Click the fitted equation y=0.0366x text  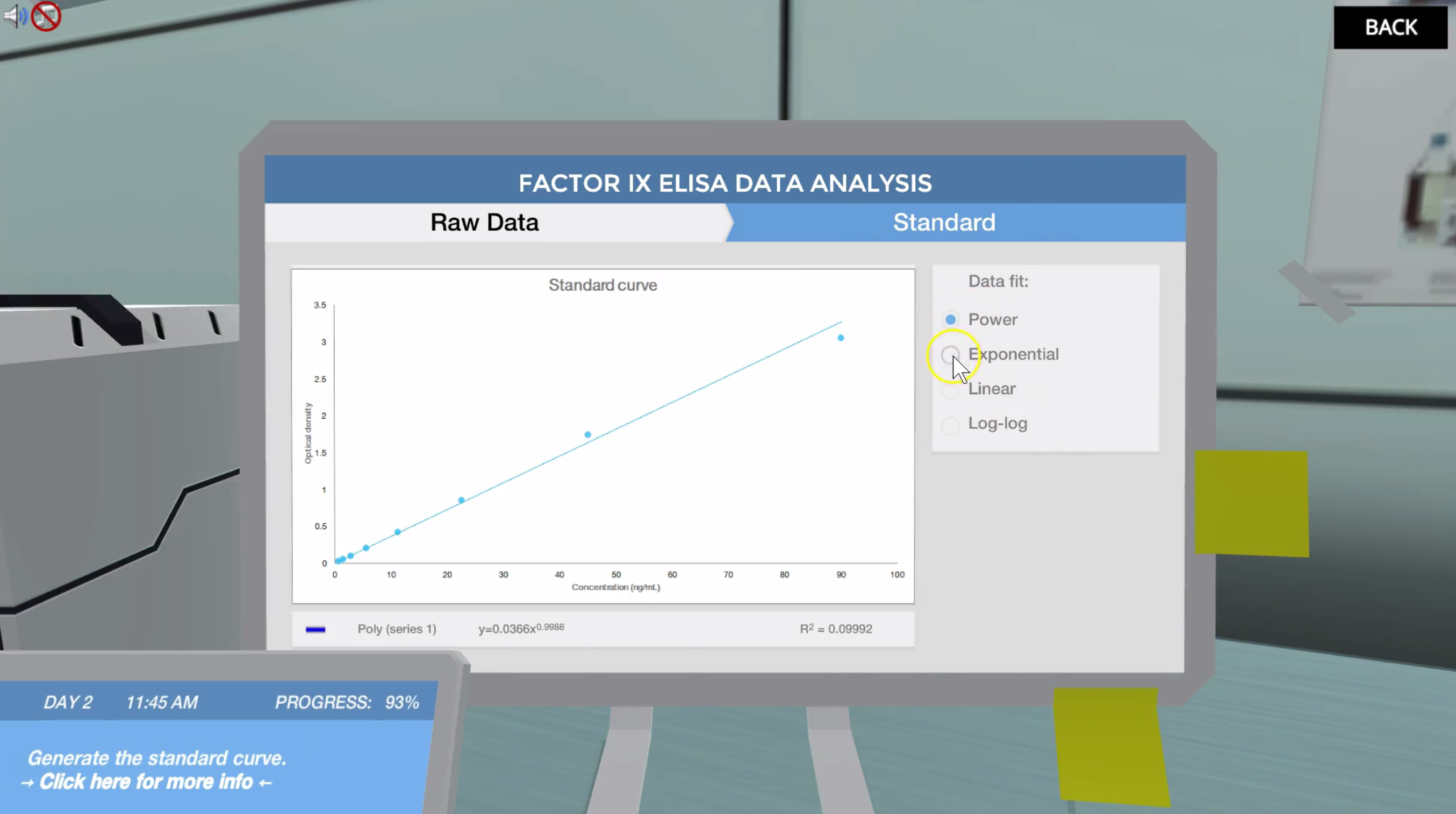pos(521,629)
